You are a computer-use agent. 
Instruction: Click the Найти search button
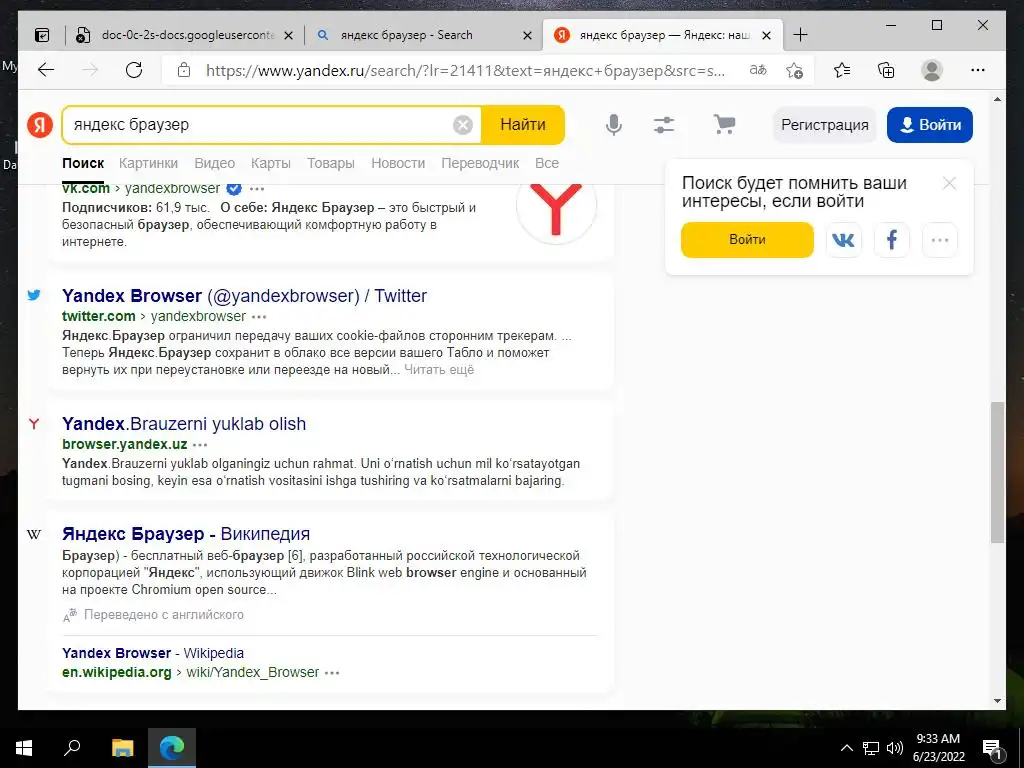(x=522, y=125)
